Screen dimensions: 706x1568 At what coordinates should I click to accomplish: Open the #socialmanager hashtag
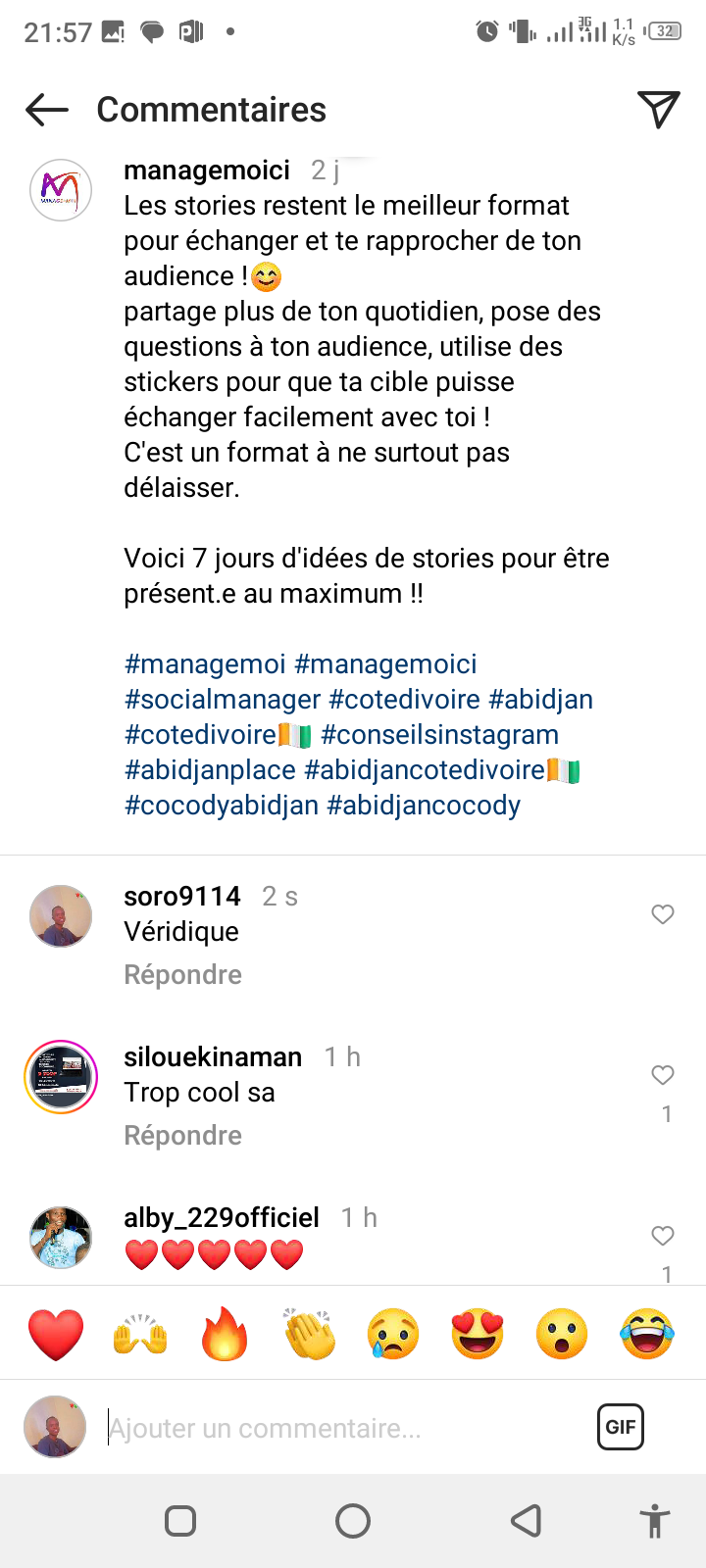(223, 700)
